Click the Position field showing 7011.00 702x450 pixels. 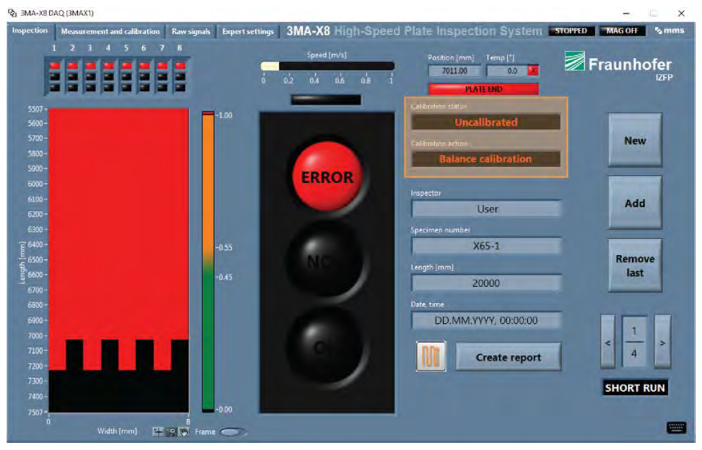(x=454, y=71)
